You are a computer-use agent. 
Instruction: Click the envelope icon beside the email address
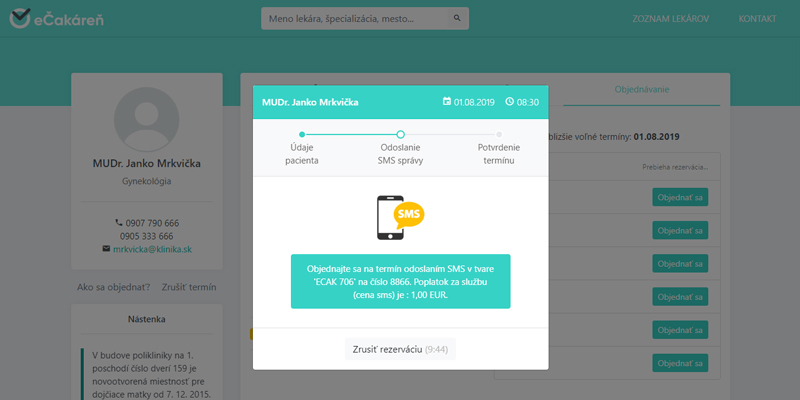coord(106,248)
